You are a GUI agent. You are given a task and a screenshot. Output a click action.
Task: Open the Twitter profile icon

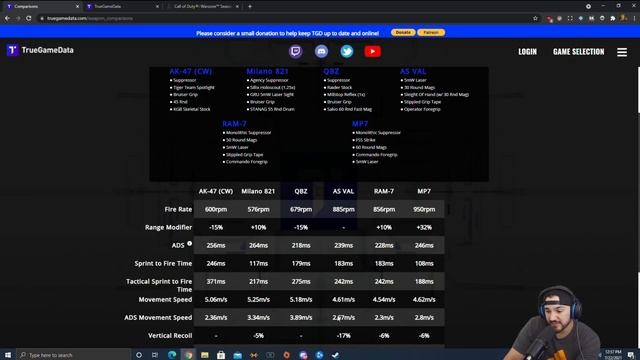(347, 51)
